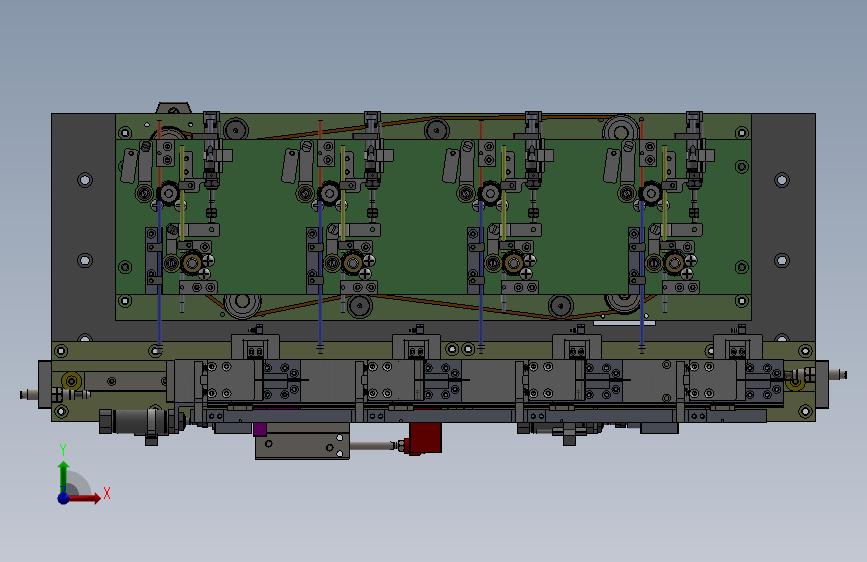Select the shaft end protruding on the right

tap(838, 375)
